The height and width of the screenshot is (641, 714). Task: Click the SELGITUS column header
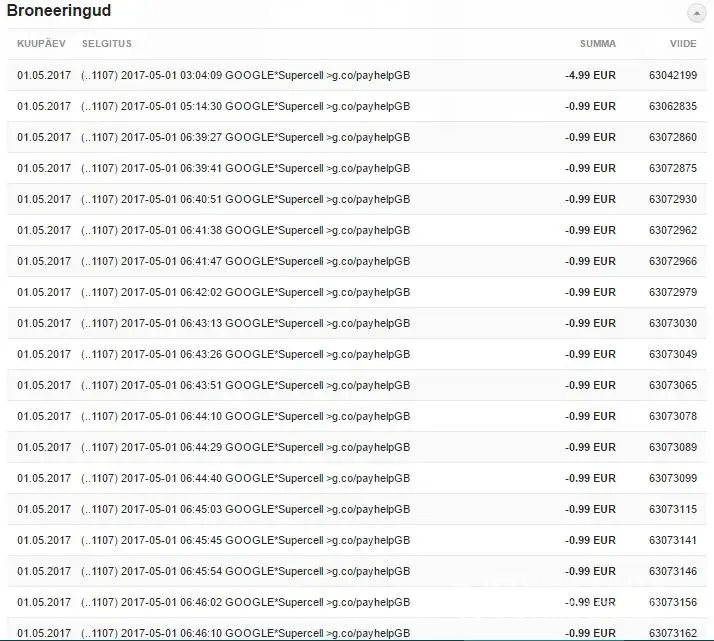107,44
